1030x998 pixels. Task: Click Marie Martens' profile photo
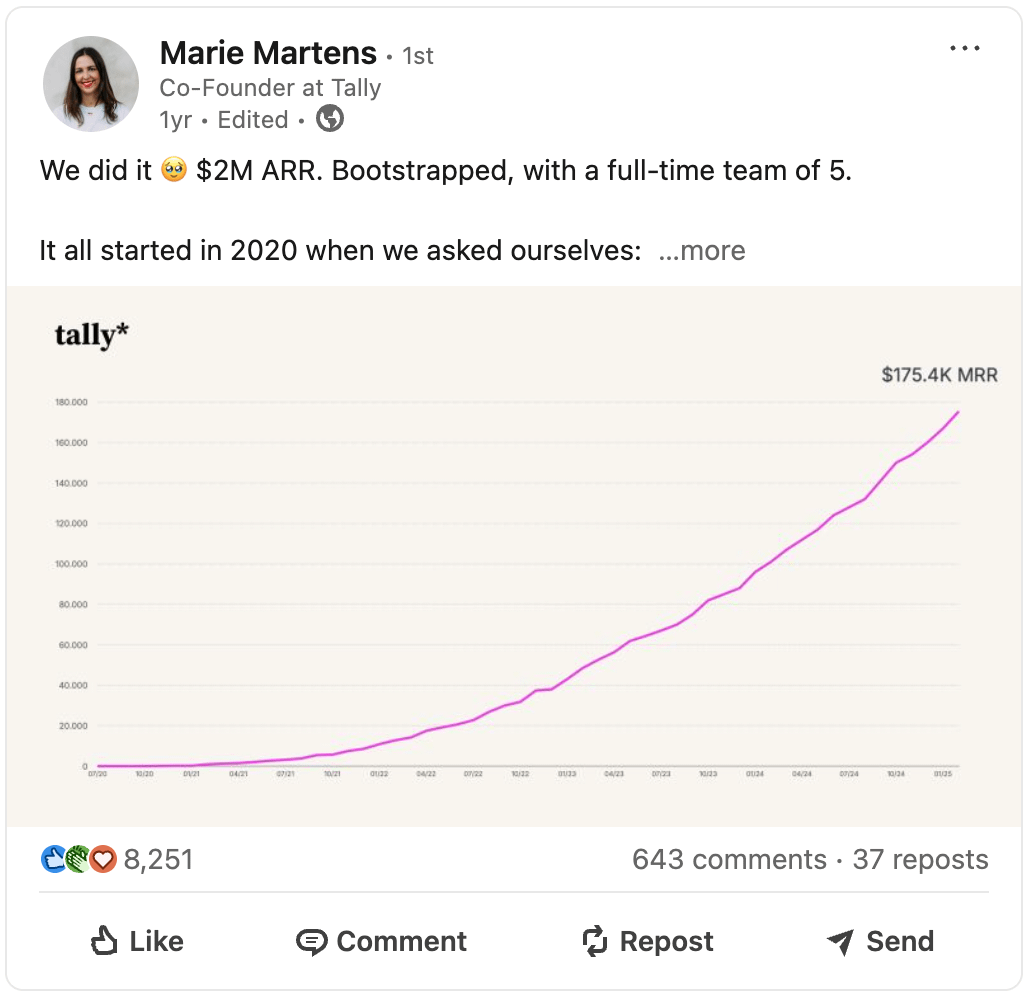[x=91, y=83]
